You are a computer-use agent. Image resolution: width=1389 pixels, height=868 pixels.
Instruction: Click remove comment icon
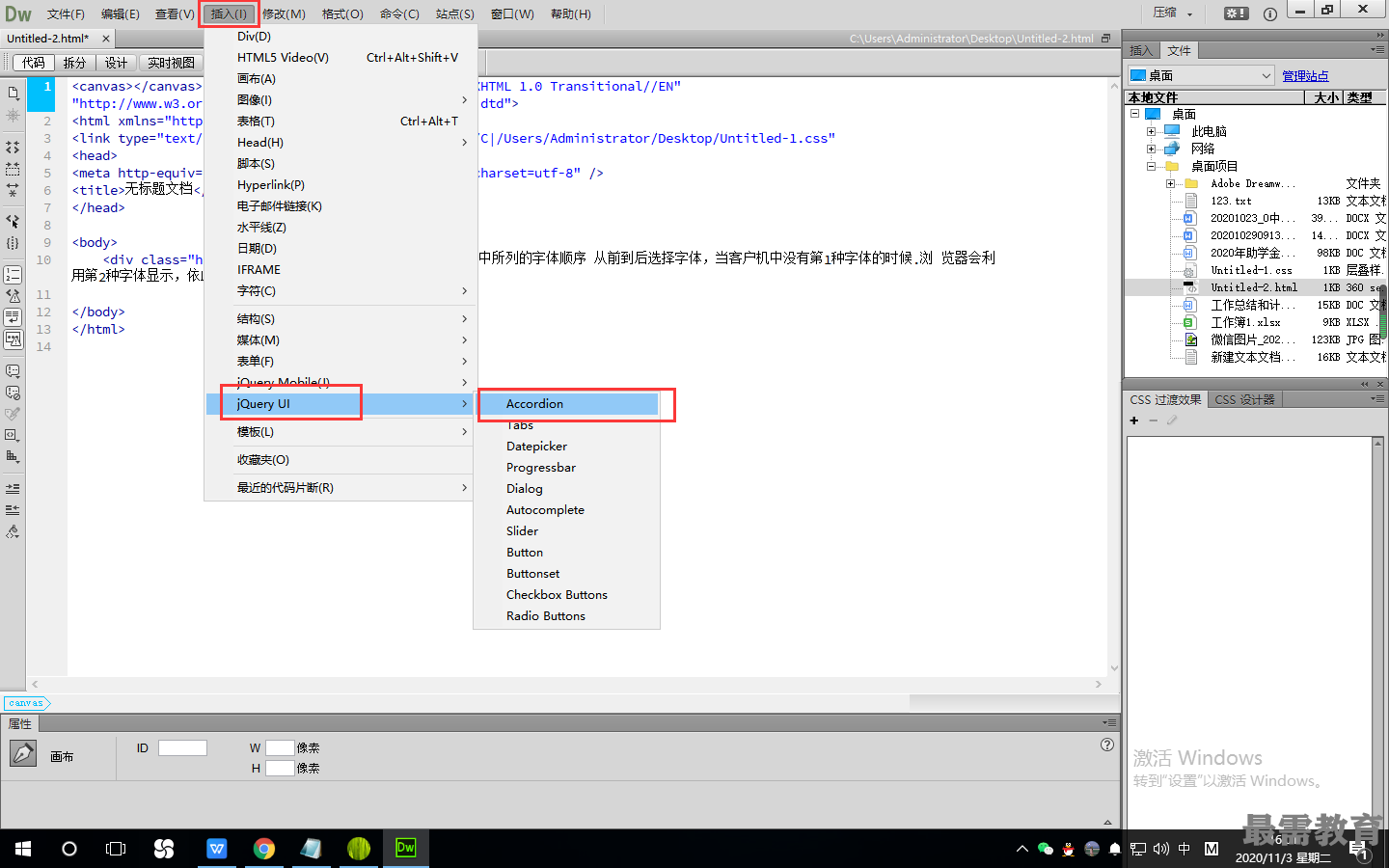[x=13, y=393]
